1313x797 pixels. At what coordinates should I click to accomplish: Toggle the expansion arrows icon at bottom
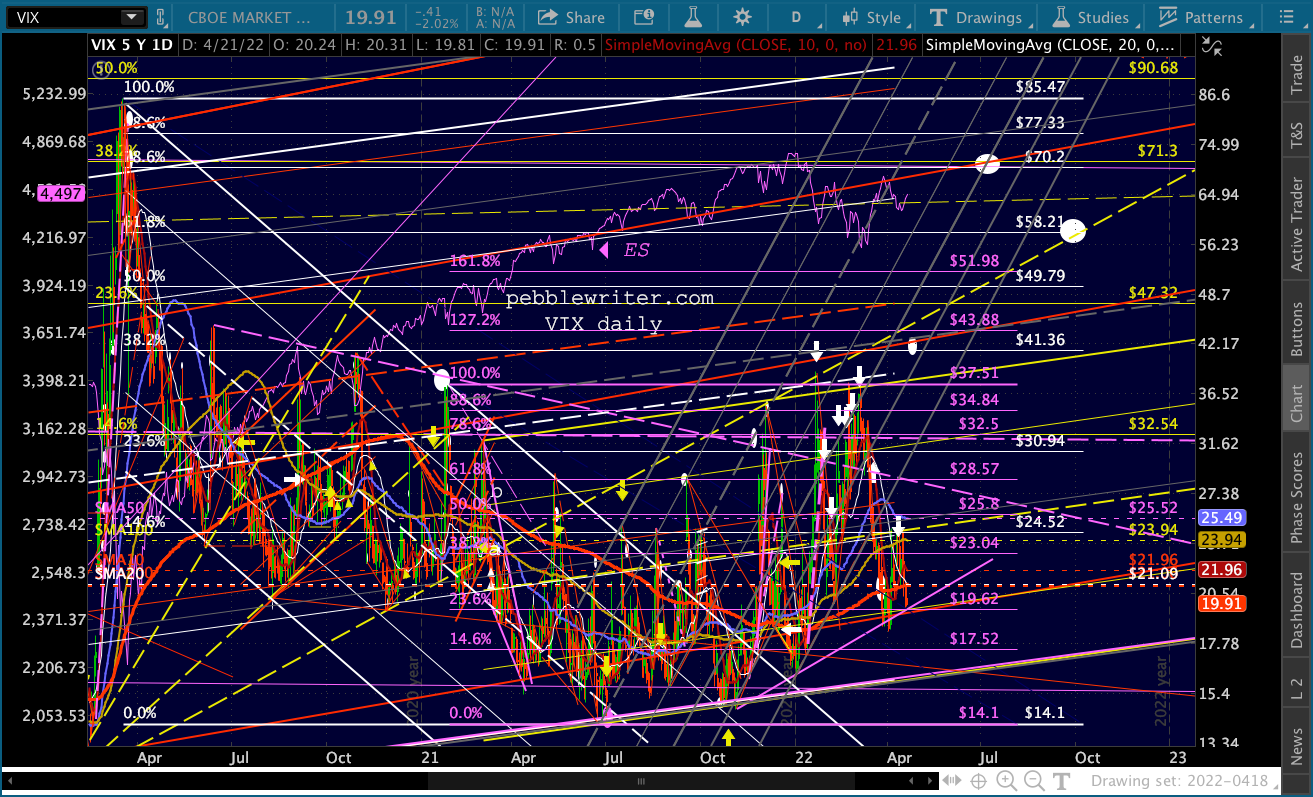951,781
